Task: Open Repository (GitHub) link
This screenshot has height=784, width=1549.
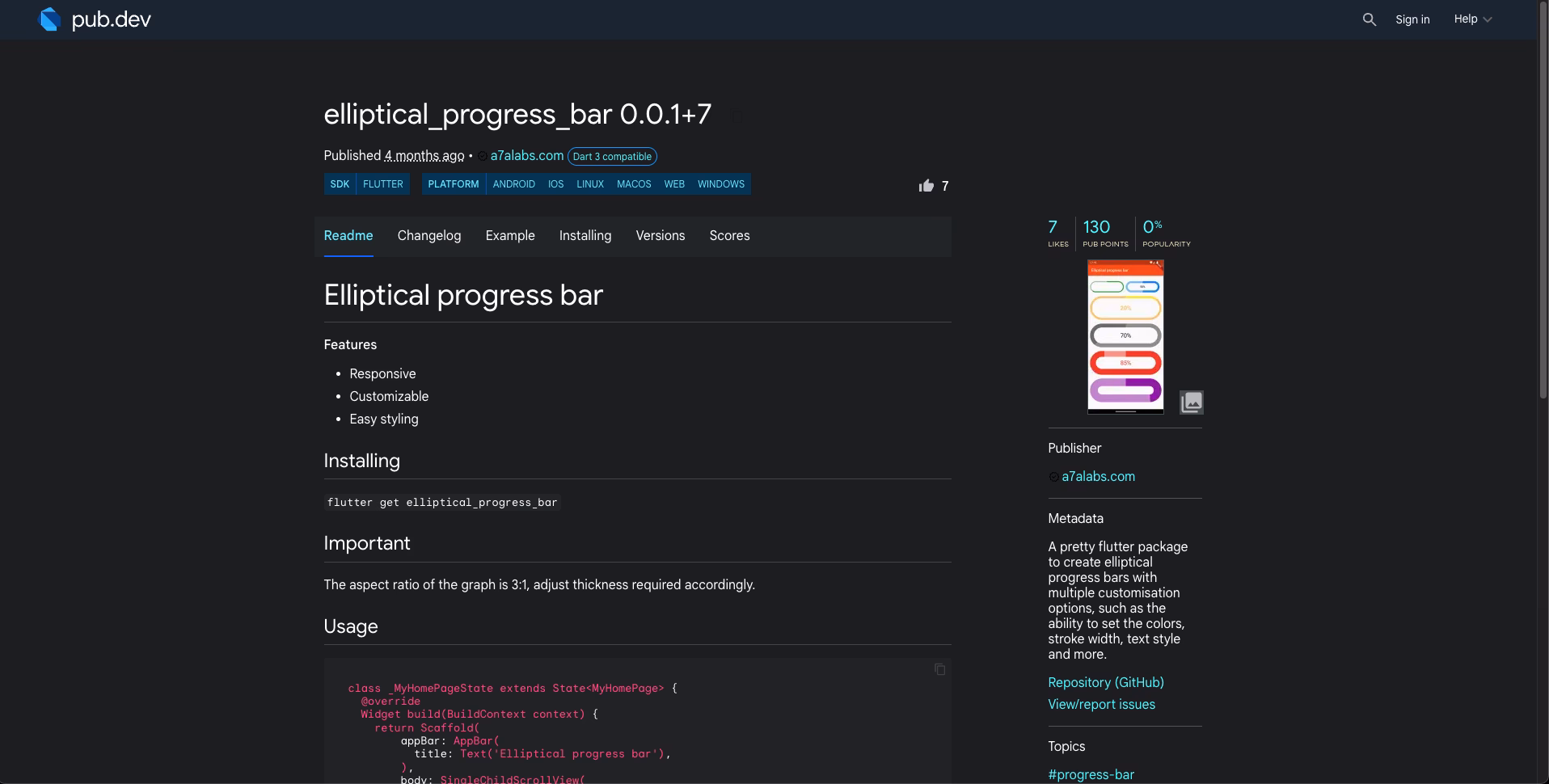Action: coord(1106,683)
